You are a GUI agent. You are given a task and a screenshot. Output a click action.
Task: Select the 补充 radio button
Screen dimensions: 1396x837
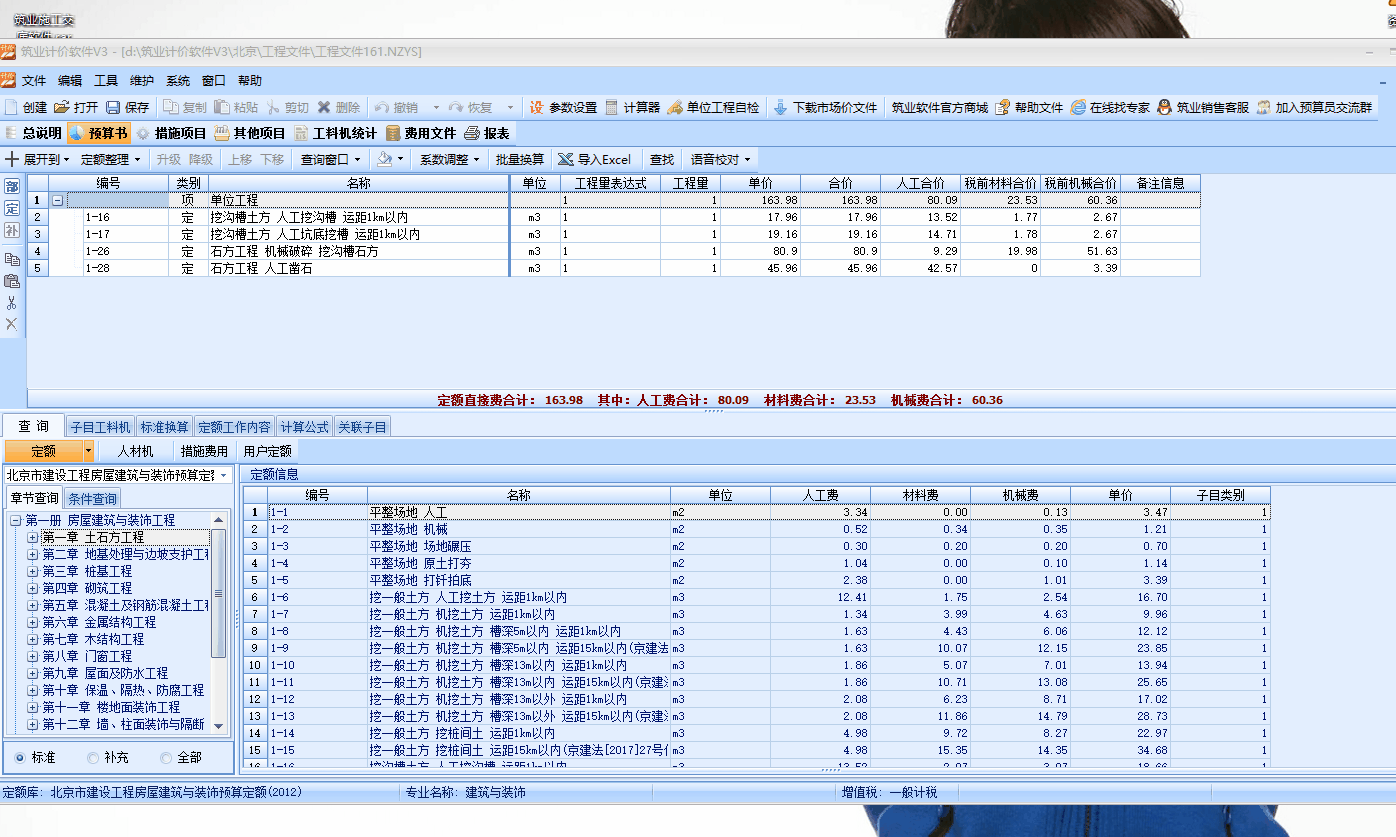click(x=93, y=758)
